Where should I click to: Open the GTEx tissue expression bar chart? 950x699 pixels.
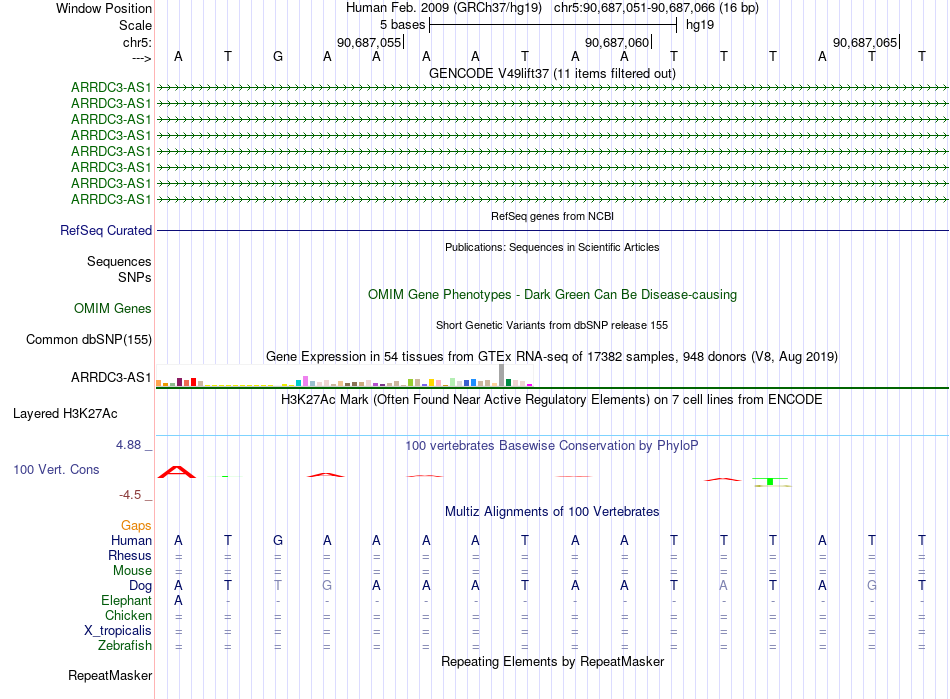coord(344,376)
